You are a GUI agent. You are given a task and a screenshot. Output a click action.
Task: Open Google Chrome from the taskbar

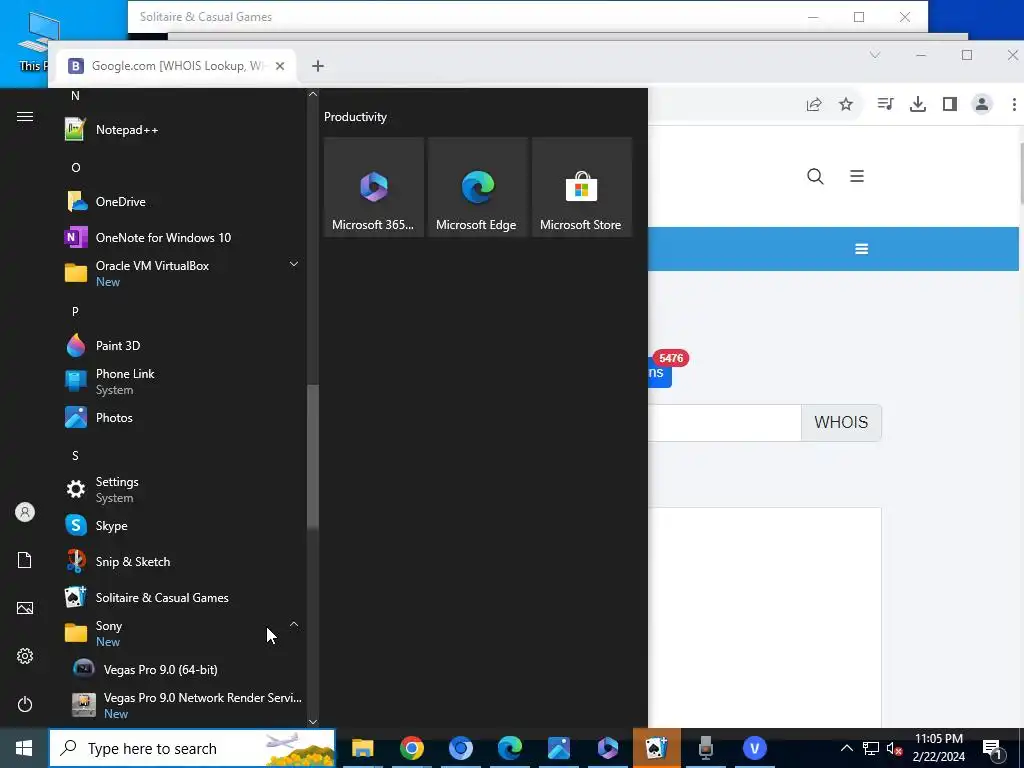coord(411,748)
